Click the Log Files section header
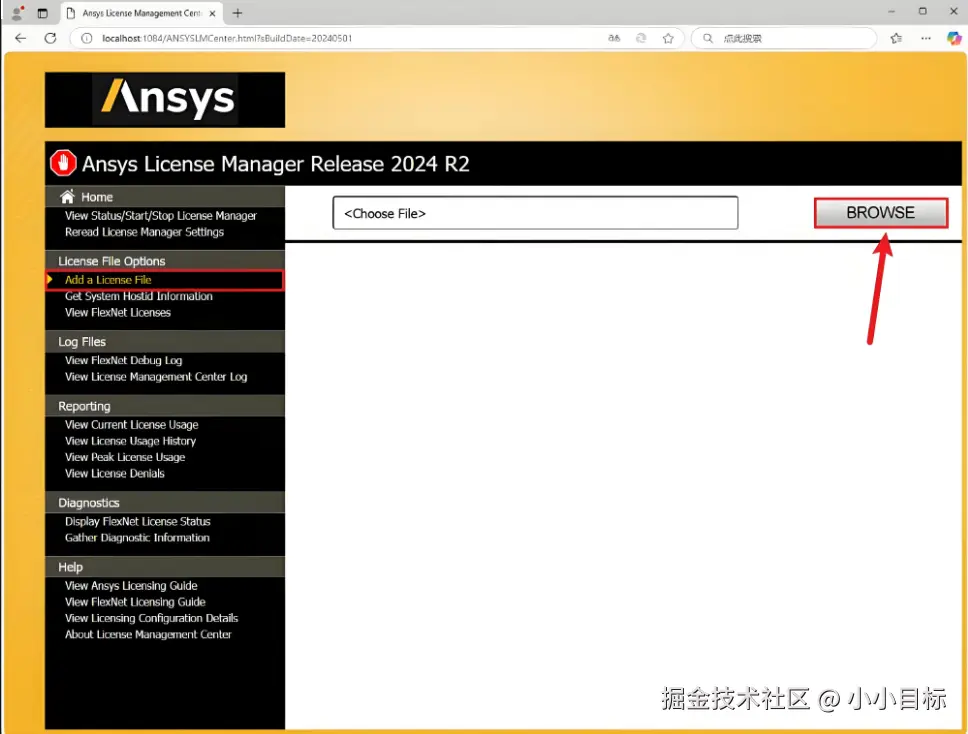This screenshot has width=968, height=734. (x=82, y=341)
